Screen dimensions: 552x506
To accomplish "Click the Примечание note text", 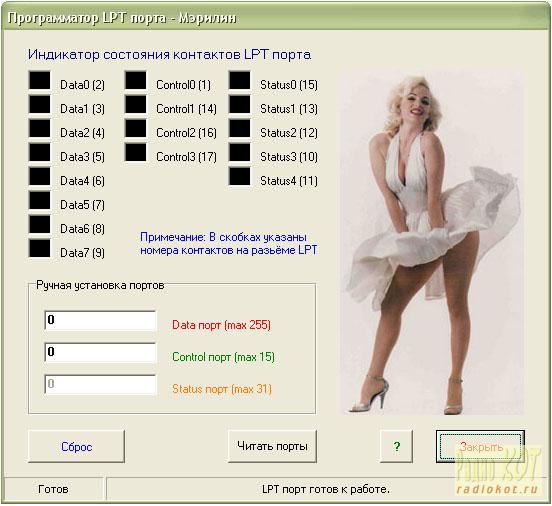I will pos(228,244).
